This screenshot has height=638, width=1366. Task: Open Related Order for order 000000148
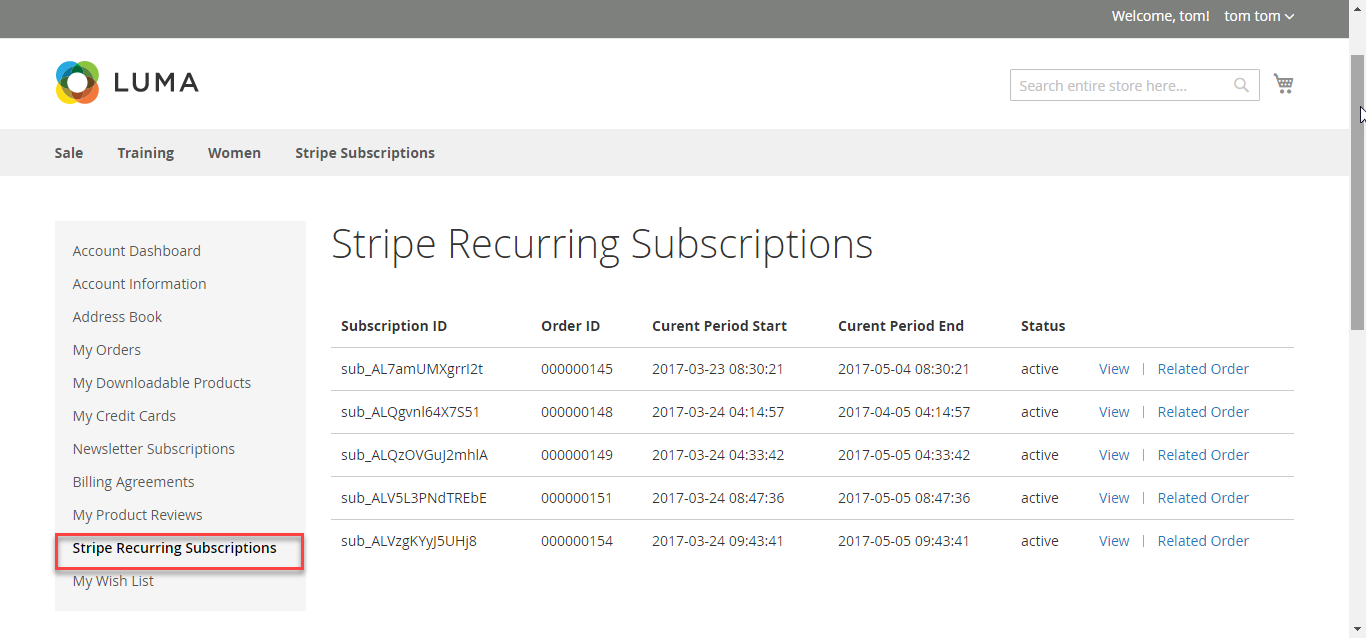coord(1202,412)
